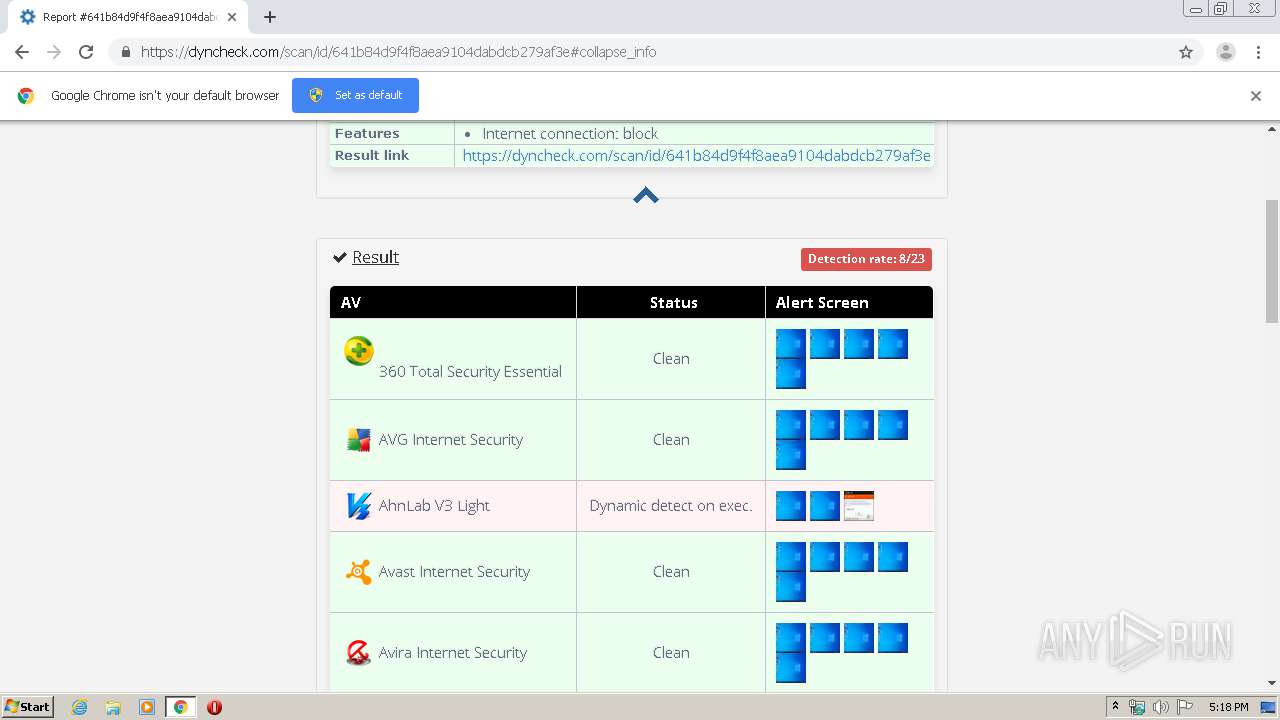Open a new browser tab
The height and width of the screenshot is (720, 1280).
coord(270,17)
